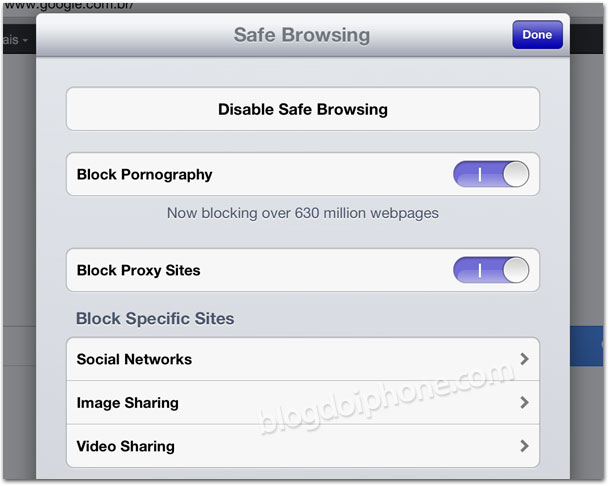Click the white knob of Block Proxy Sites switch
The height and width of the screenshot is (486, 610).
pos(516,270)
